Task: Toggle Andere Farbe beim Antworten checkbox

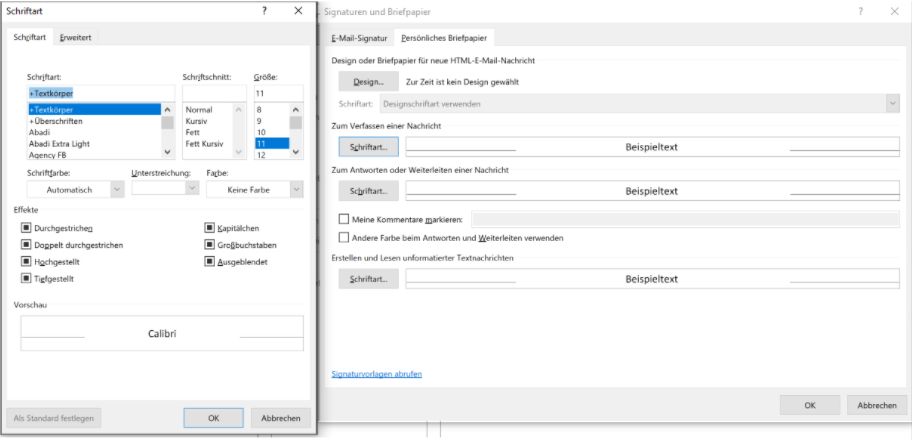Action: pyautogui.click(x=344, y=238)
